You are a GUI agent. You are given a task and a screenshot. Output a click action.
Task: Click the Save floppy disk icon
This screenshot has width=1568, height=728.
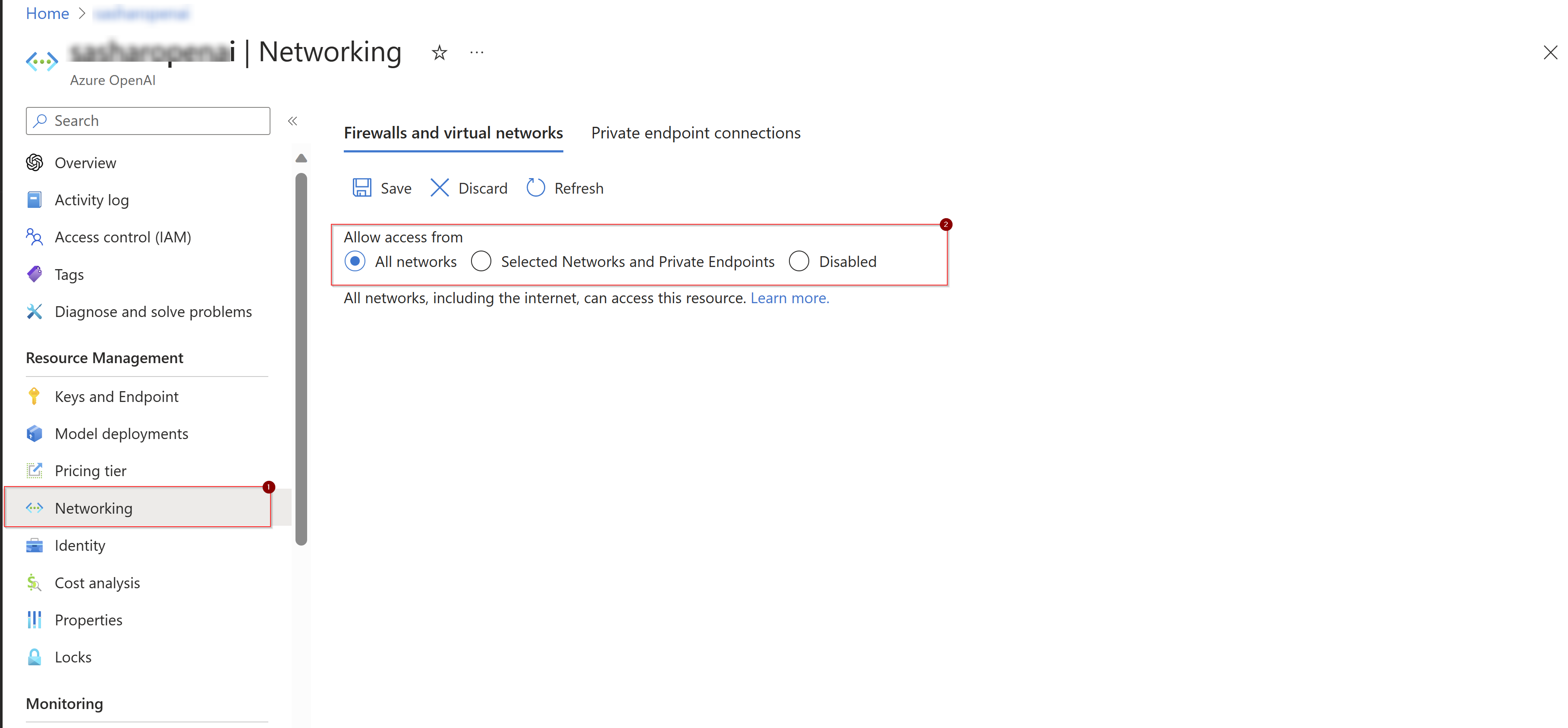click(x=361, y=188)
